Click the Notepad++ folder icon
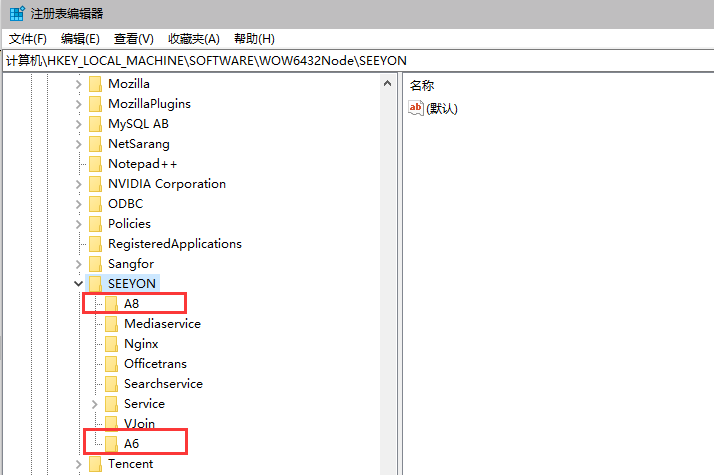 pyautogui.click(x=96, y=164)
